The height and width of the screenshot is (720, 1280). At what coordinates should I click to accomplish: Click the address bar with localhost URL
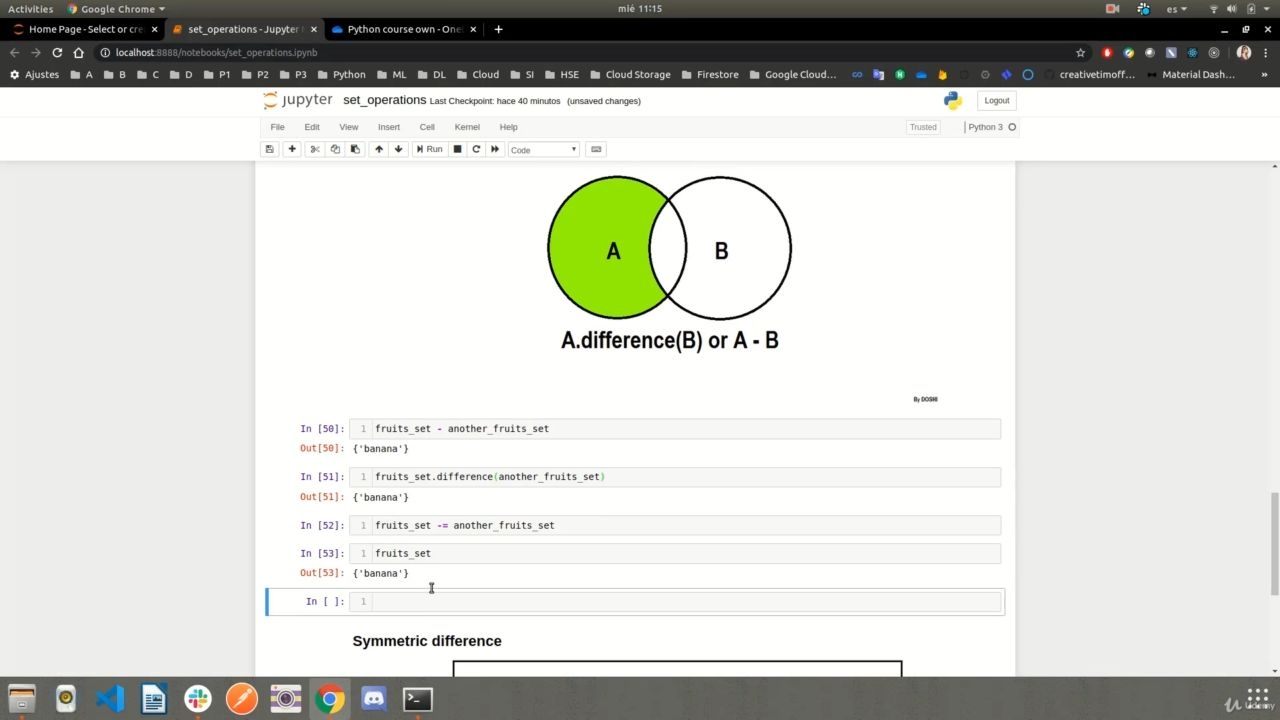click(x=580, y=52)
